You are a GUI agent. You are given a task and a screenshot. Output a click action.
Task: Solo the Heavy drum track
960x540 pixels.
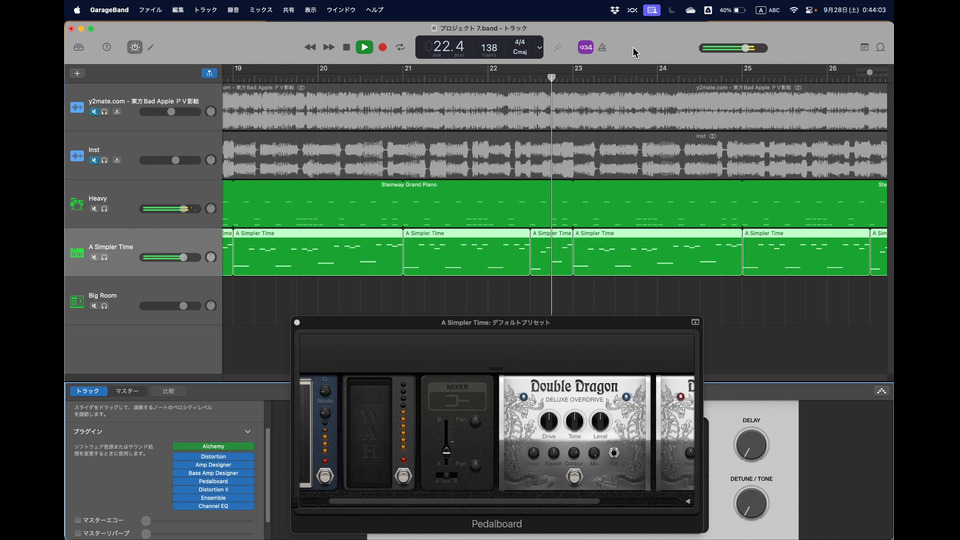coord(105,209)
